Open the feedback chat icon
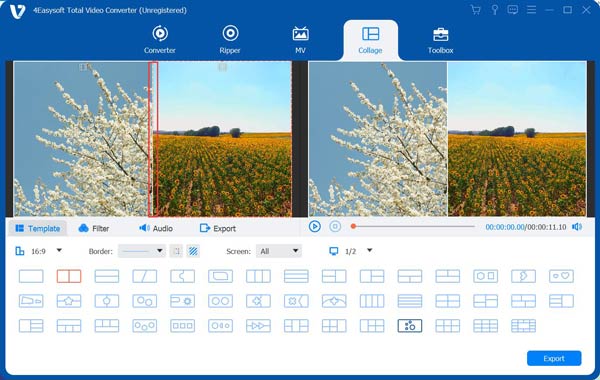 pyautogui.click(x=512, y=10)
